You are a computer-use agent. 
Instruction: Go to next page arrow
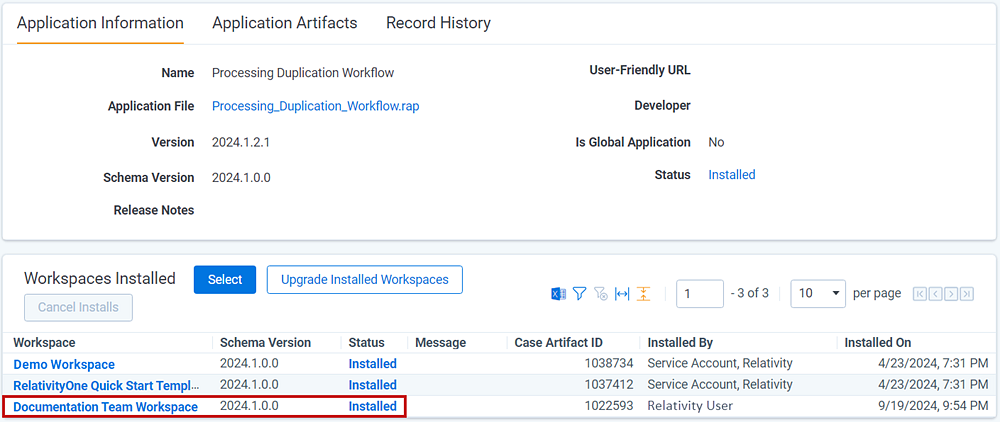pyautogui.click(x=952, y=293)
